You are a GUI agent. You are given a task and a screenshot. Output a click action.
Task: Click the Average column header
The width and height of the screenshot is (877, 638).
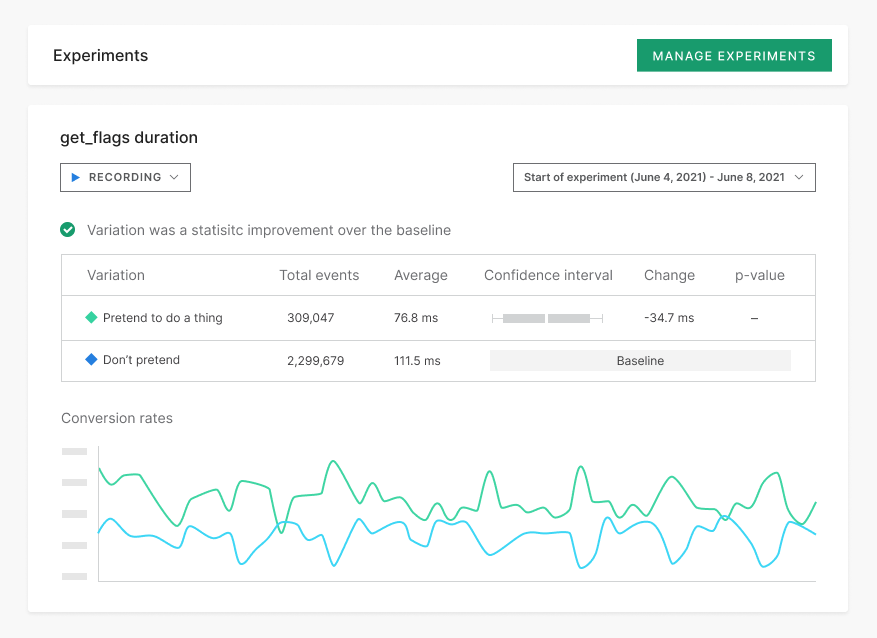[421, 275]
